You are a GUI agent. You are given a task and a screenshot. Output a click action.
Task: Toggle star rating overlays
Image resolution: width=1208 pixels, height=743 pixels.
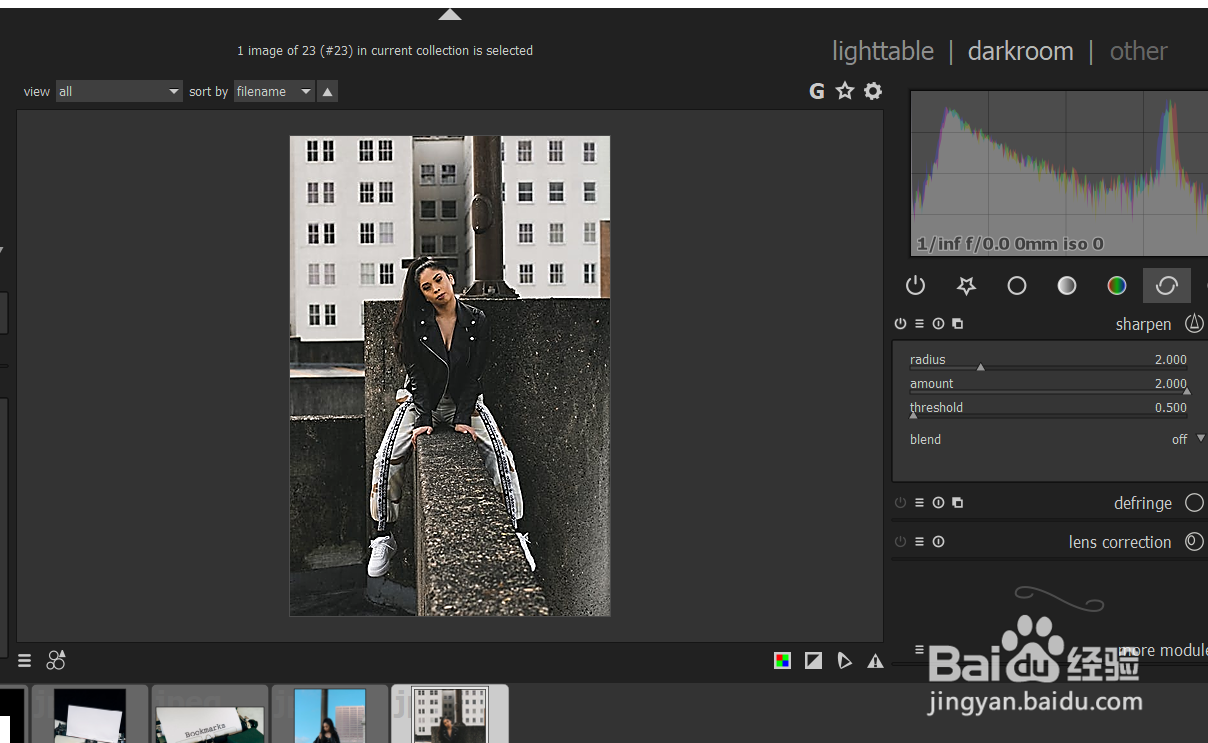pyautogui.click(x=845, y=91)
